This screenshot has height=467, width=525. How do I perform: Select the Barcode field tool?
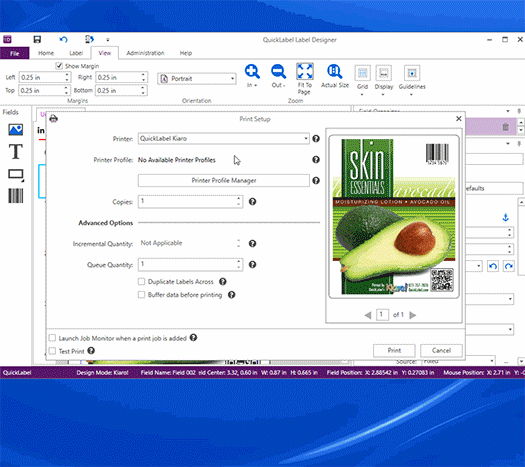[16, 196]
